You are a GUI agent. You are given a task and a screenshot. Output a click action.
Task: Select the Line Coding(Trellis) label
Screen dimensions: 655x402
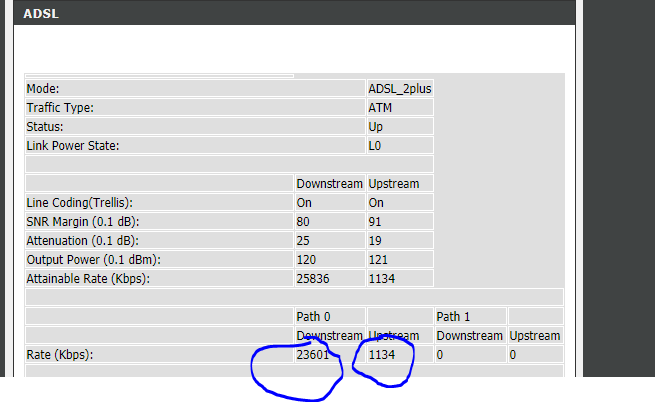[x=79, y=202]
